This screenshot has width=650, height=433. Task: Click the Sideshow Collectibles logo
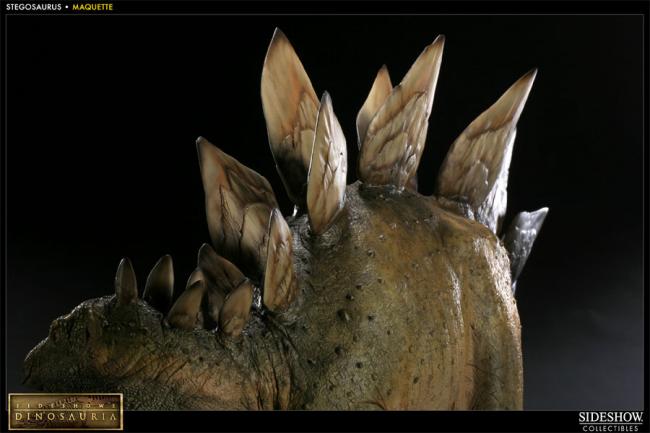click(610, 421)
